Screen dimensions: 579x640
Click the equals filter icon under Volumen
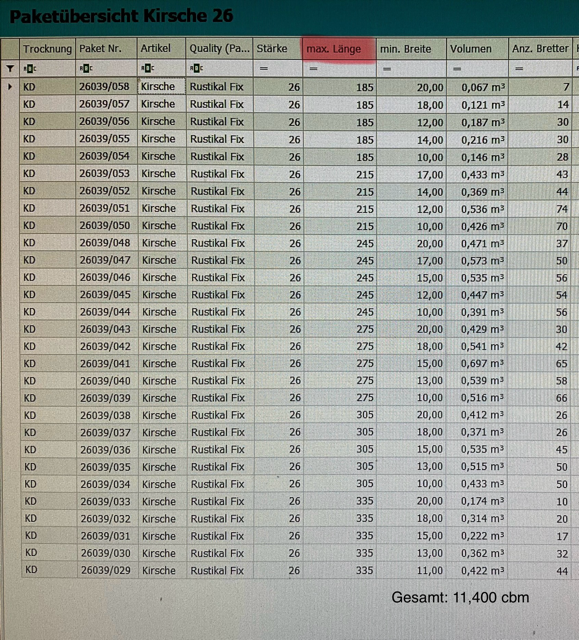pos(457,69)
